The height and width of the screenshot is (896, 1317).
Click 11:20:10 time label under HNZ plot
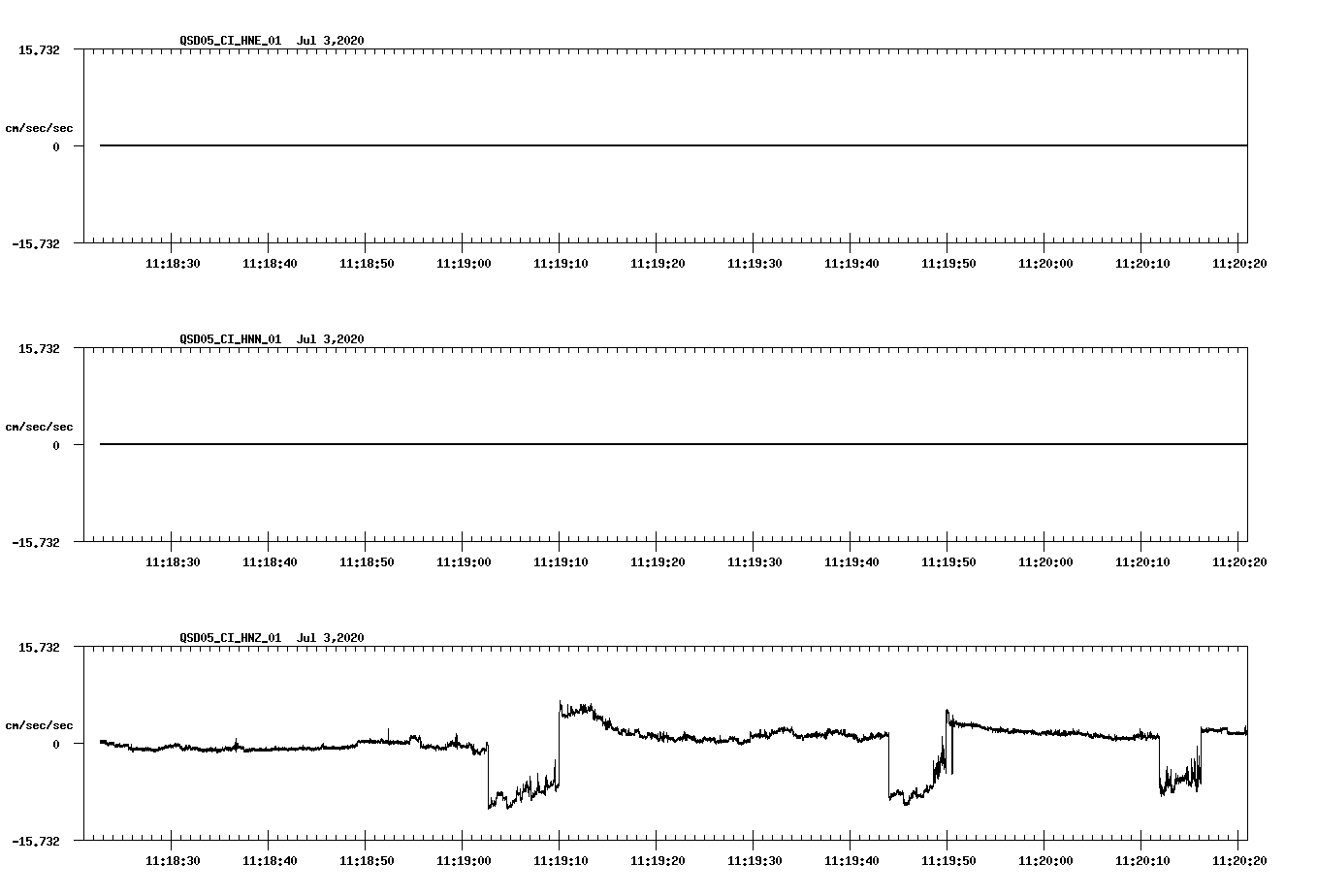tap(1142, 860)
